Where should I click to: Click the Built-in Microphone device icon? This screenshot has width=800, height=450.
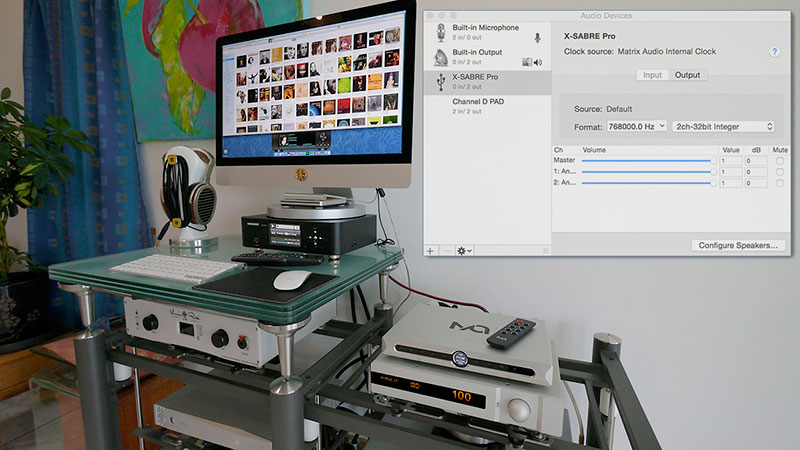(x=441, y=32)
